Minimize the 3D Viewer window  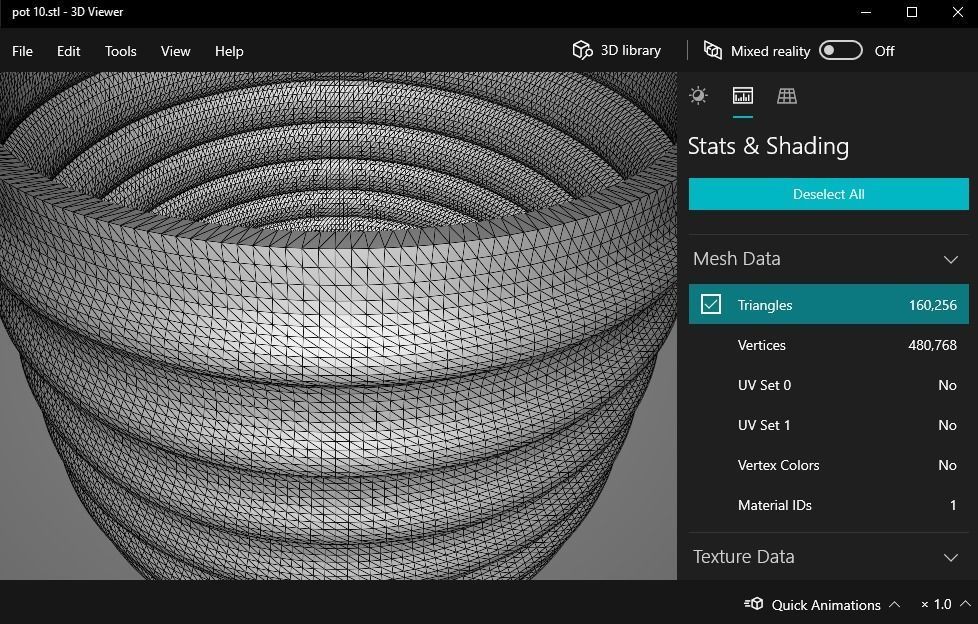(866, 12)
